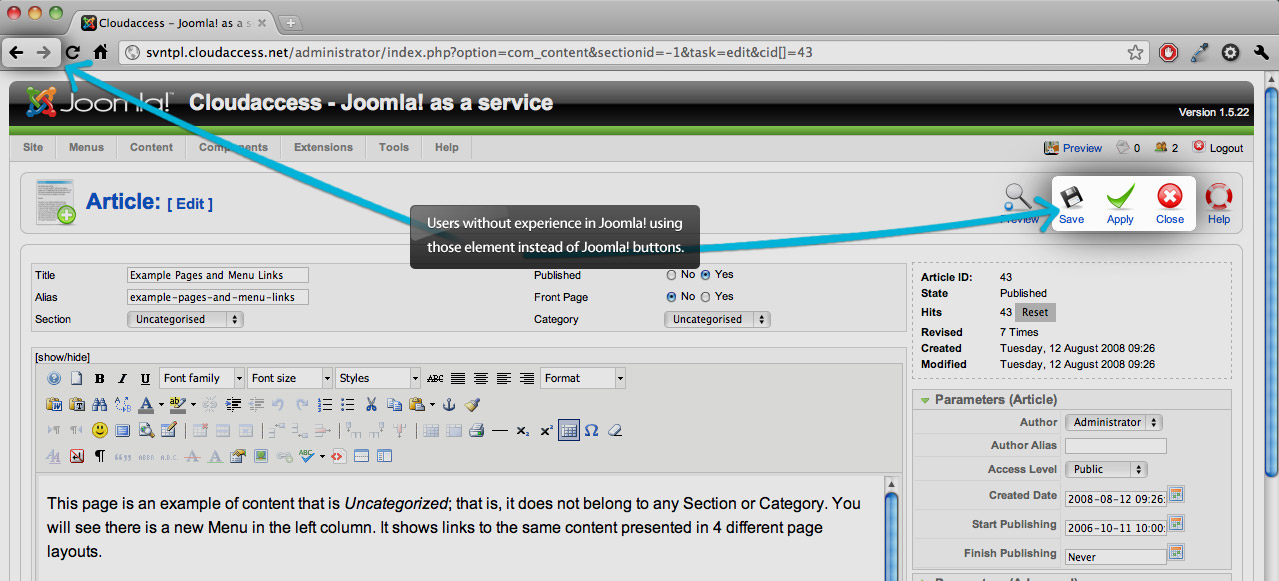Click the strikethrough ABC icon
The width and height of the screenshot is (1279, 581).
point(435,379)
